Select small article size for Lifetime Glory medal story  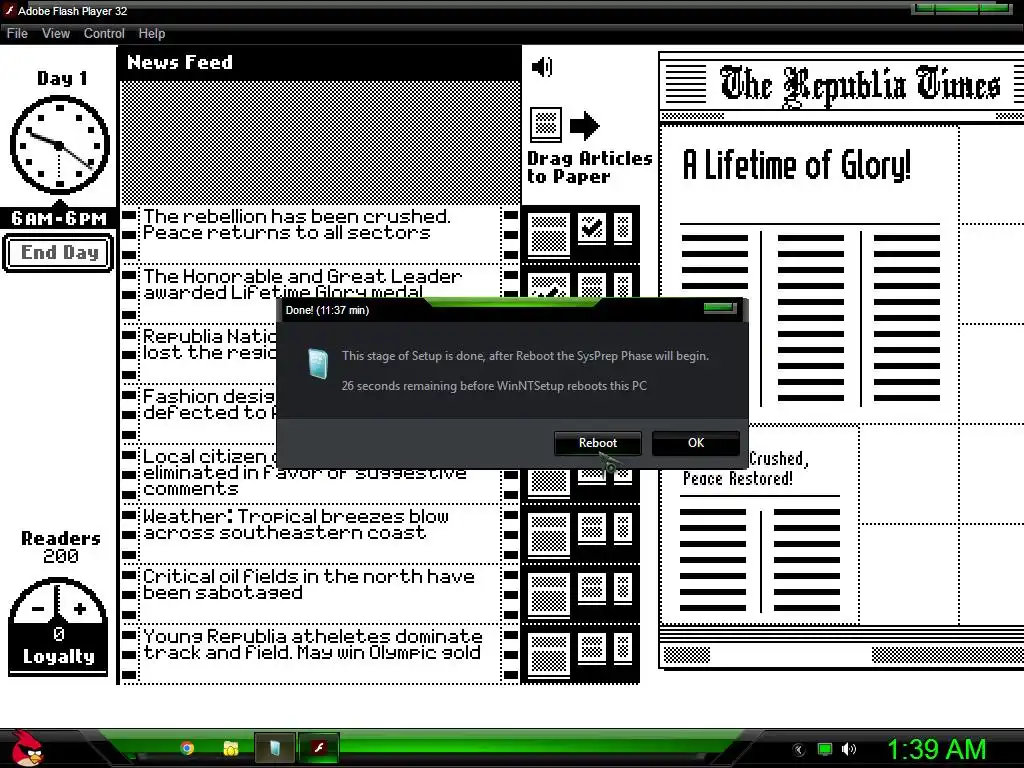tap(623, 286)
